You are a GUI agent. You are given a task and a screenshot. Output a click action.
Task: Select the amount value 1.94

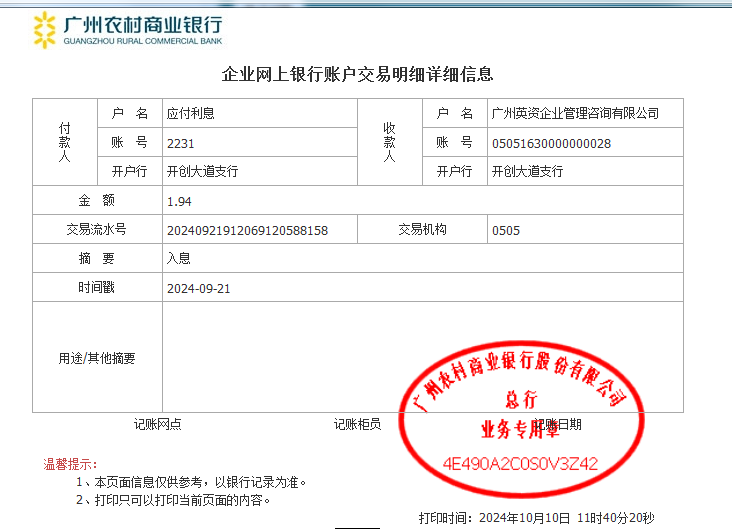pos(179,202)
